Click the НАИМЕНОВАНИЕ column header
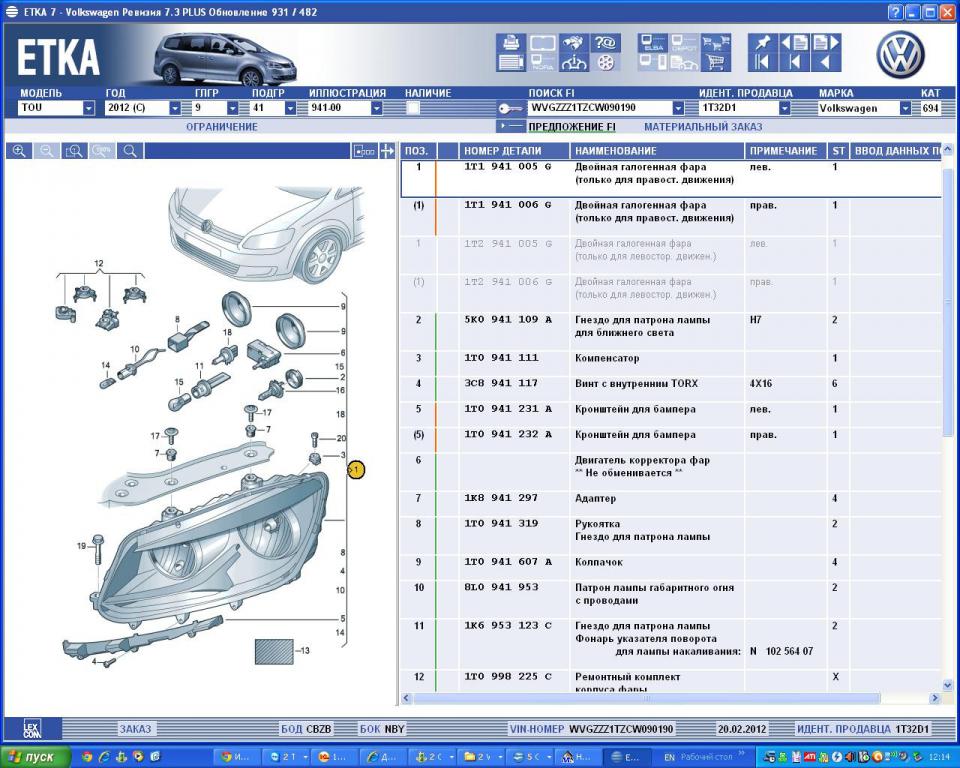The image size is (960, 768). pos(658,151)
